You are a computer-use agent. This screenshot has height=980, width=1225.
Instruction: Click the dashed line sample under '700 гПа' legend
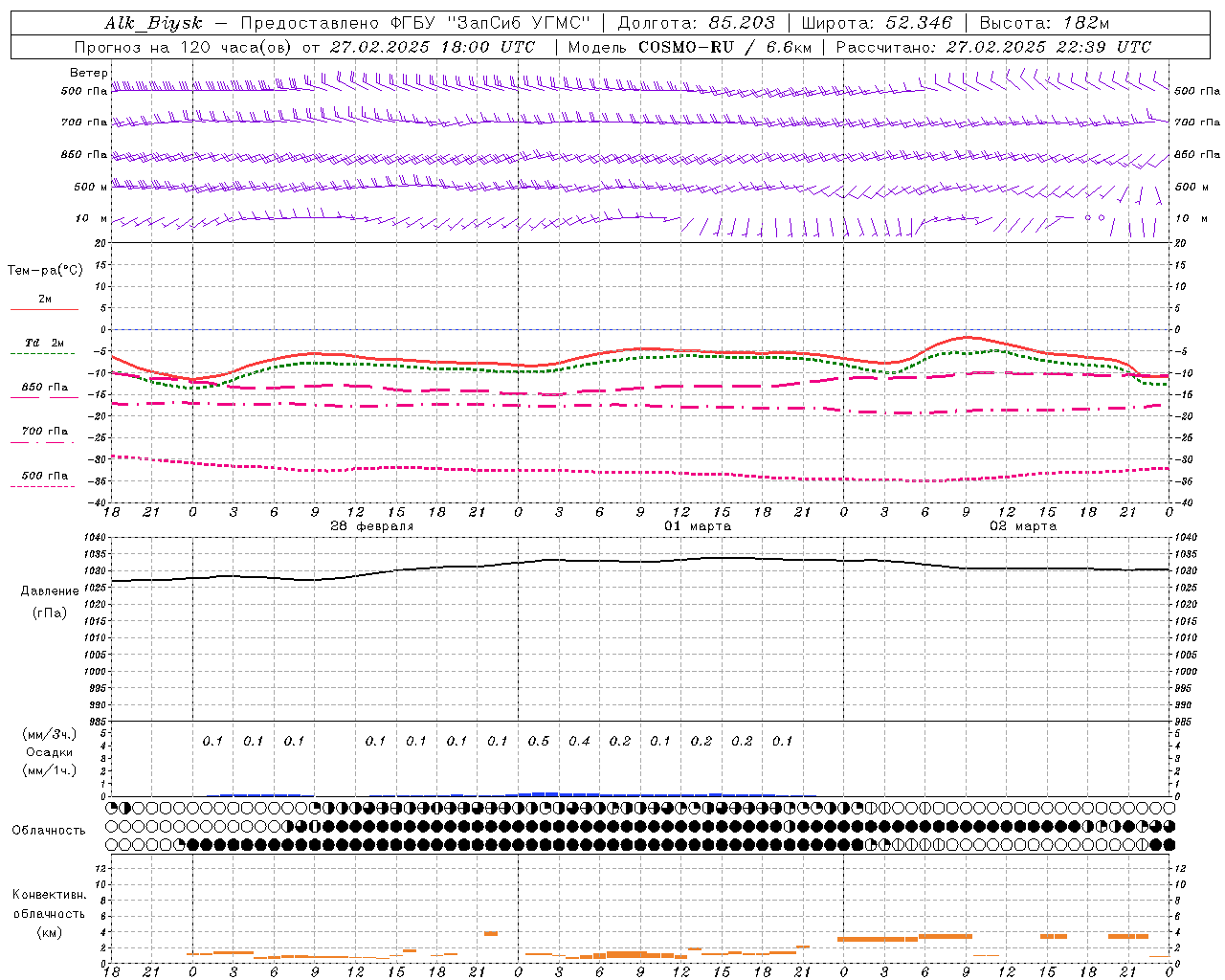click(x=42, y=442)
